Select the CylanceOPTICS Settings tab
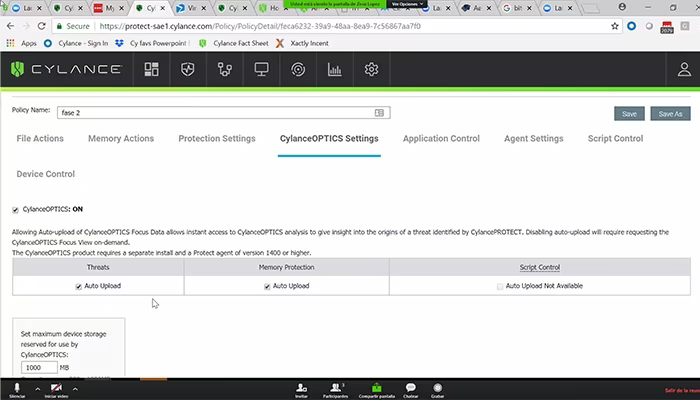The image size is (700, 400). [329, 139]
